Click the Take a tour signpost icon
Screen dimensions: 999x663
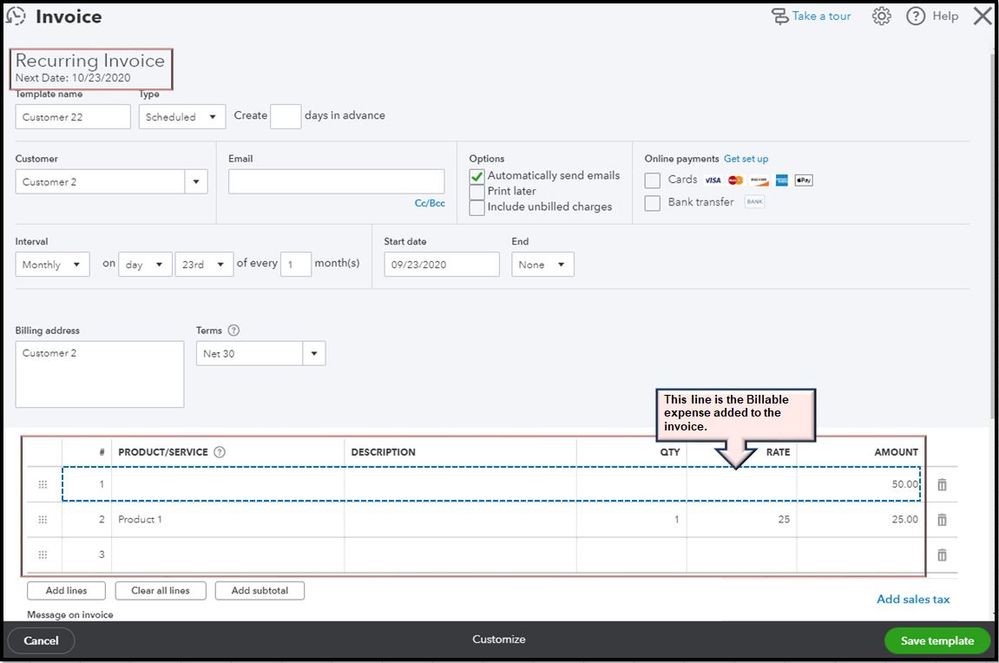click(x=780, y=17)
